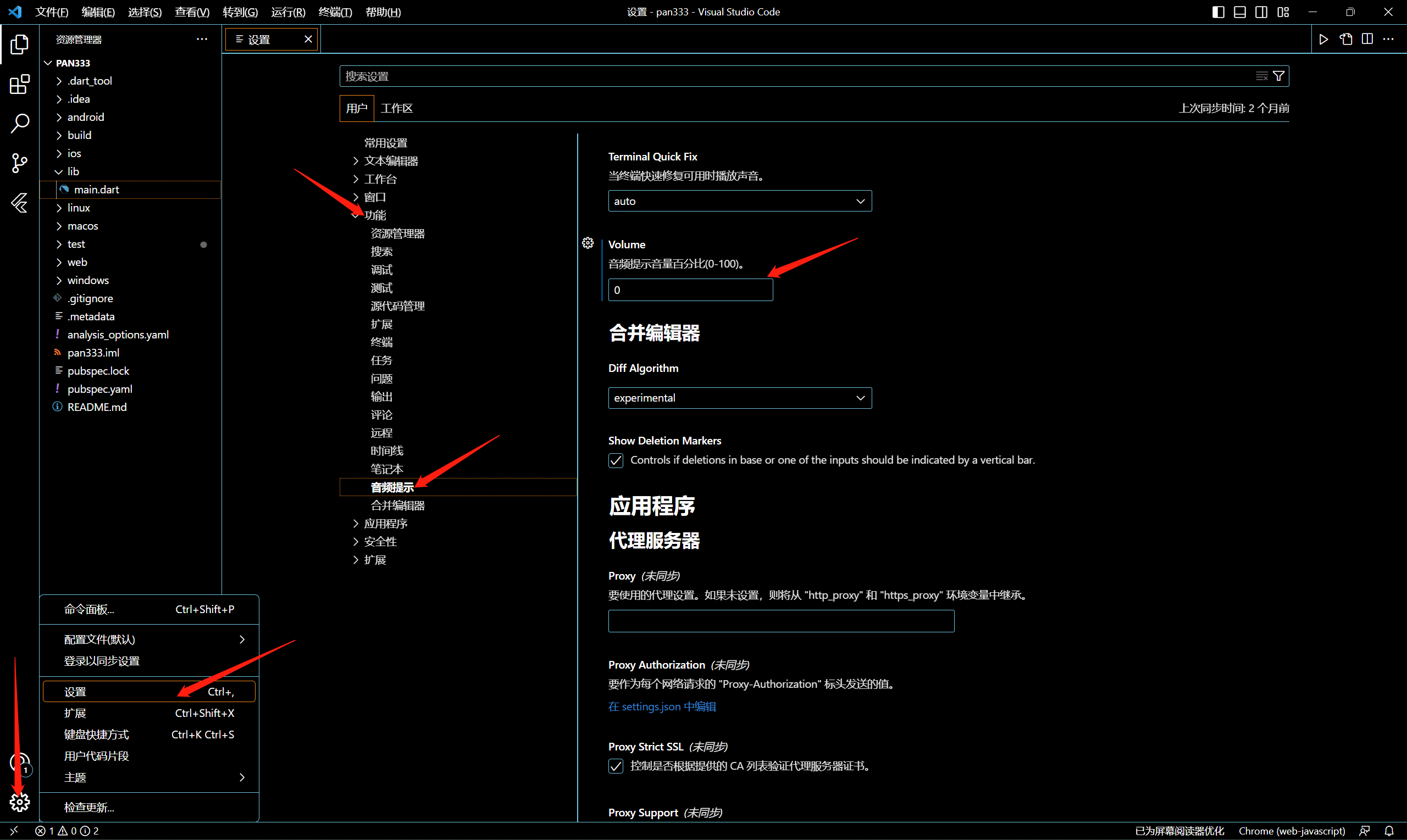Toggle primary side bar layout icon
This screenshot has height=840, width=1407.
(x=1218, y=12)
